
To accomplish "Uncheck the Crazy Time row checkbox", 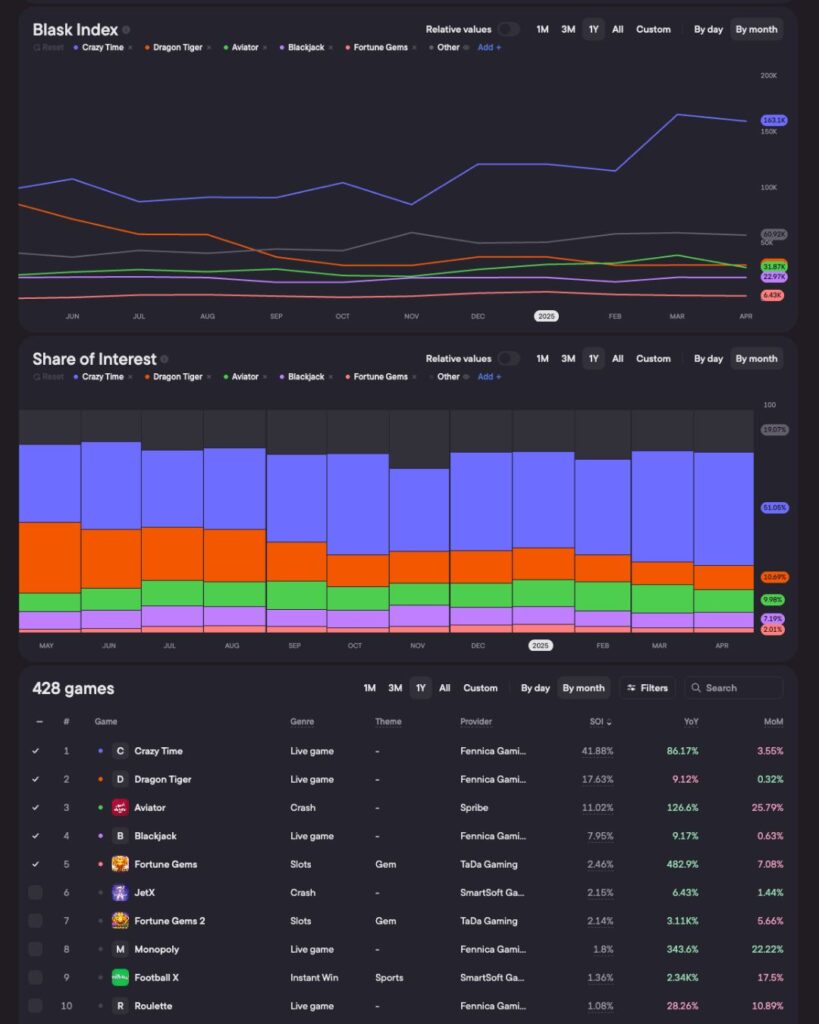I will [x=36, y=751].
